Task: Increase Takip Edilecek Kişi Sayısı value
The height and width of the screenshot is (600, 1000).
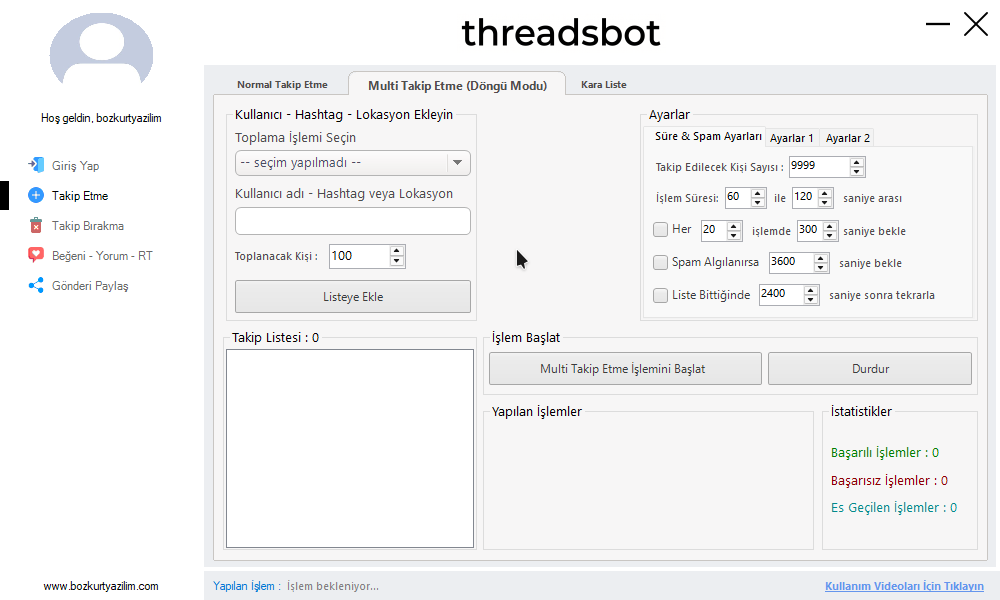Action: 857,162
